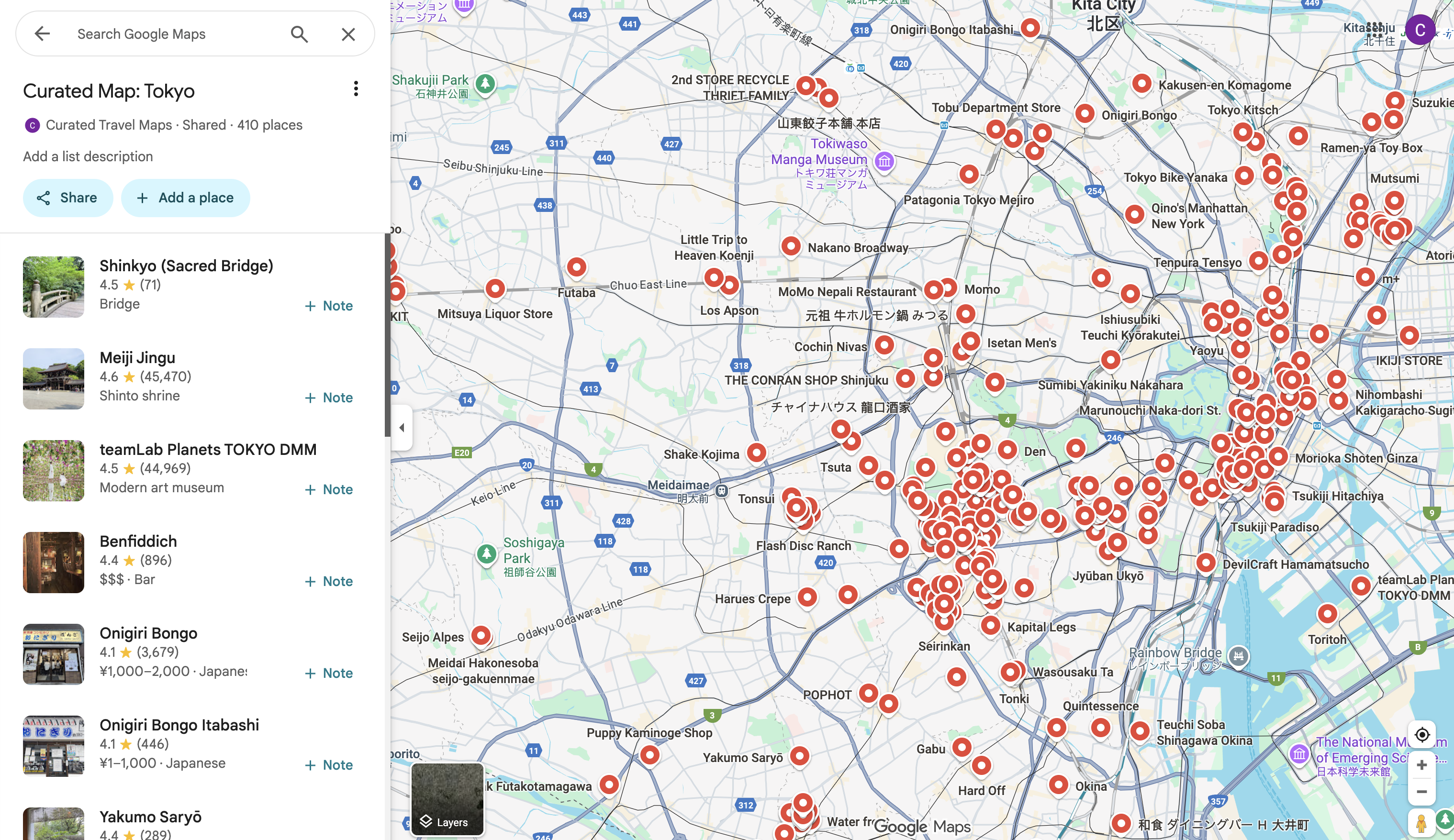The image size is (1454, 840).
Task: Click the side panel scrollbar
Action: [x=387, y=334]
